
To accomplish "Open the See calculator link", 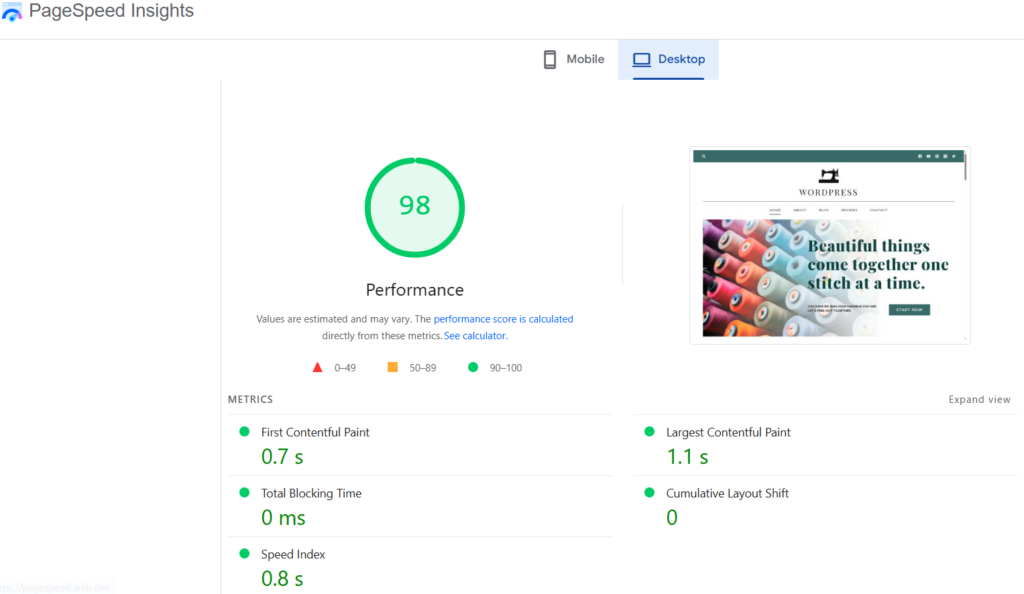I will (x=475, y=336).
